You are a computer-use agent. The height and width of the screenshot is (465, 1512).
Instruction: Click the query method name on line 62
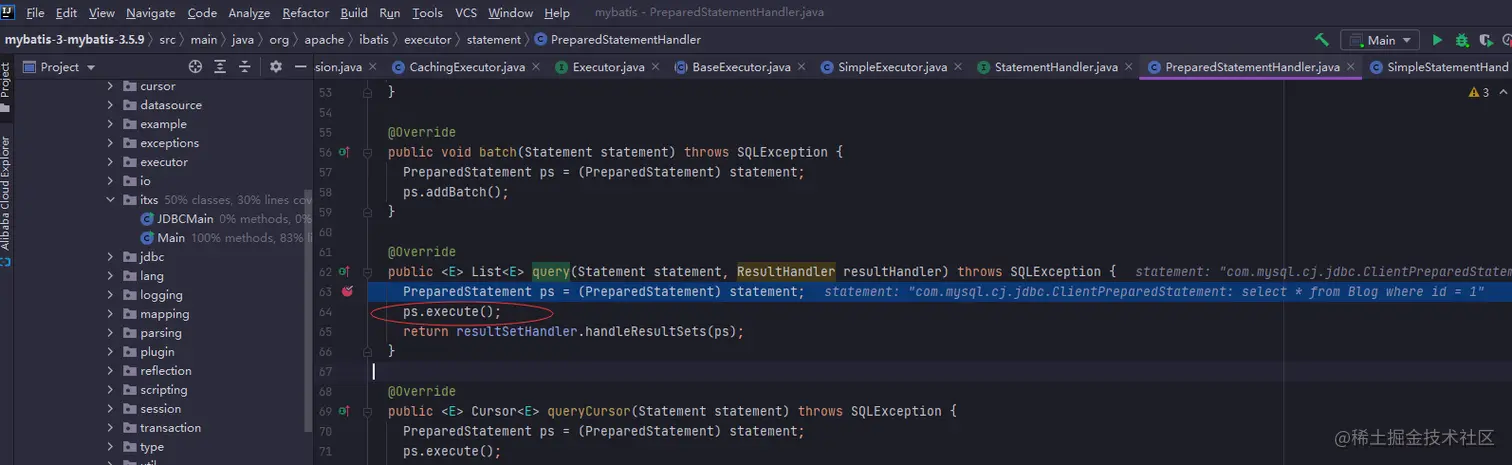(550, 272)
